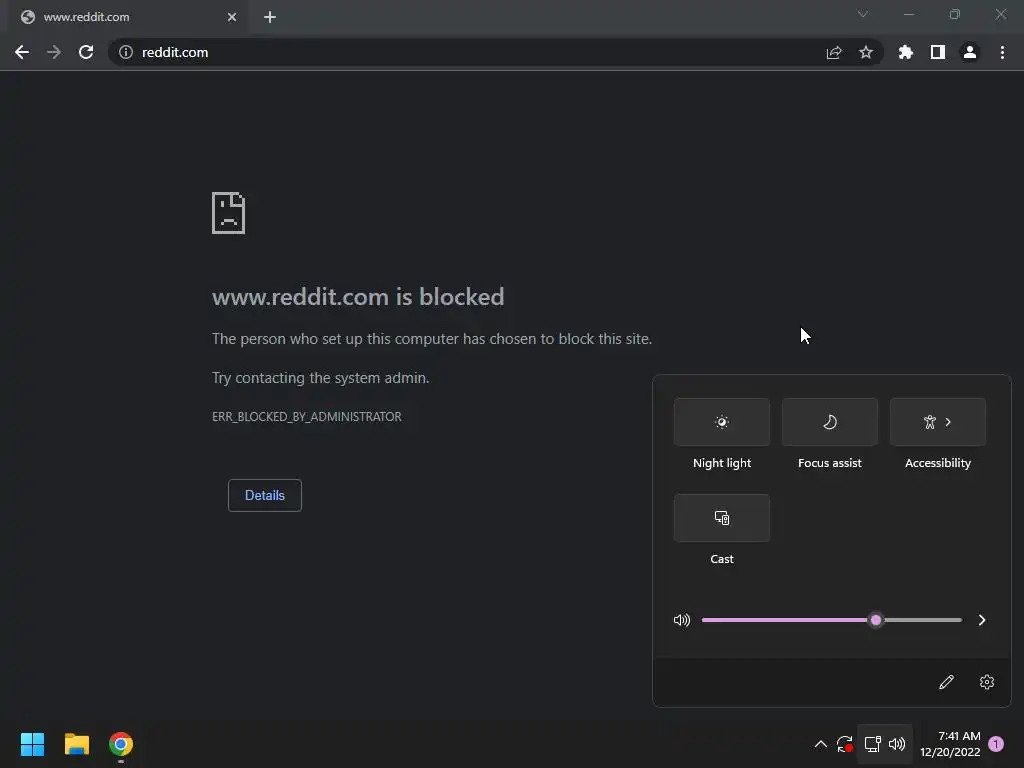Open the Cast quick setting tile
This screenshot has width=1024, height=768.
[722, 518]
